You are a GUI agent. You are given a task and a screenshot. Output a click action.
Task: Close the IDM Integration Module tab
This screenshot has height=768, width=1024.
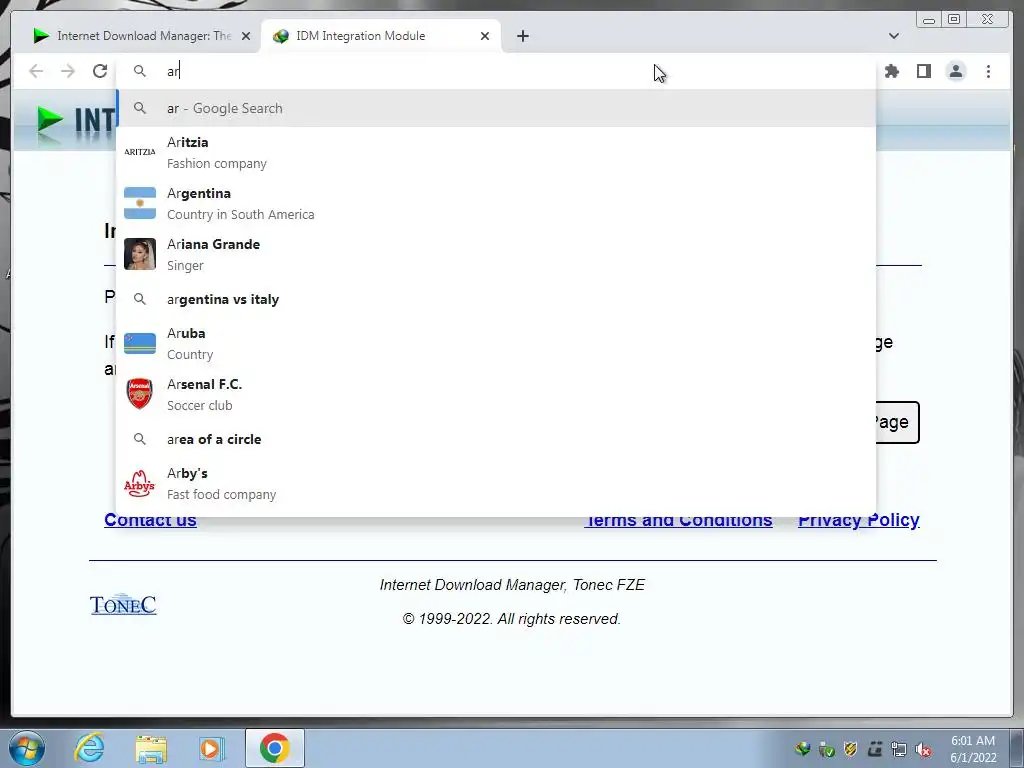pos(485,36)
